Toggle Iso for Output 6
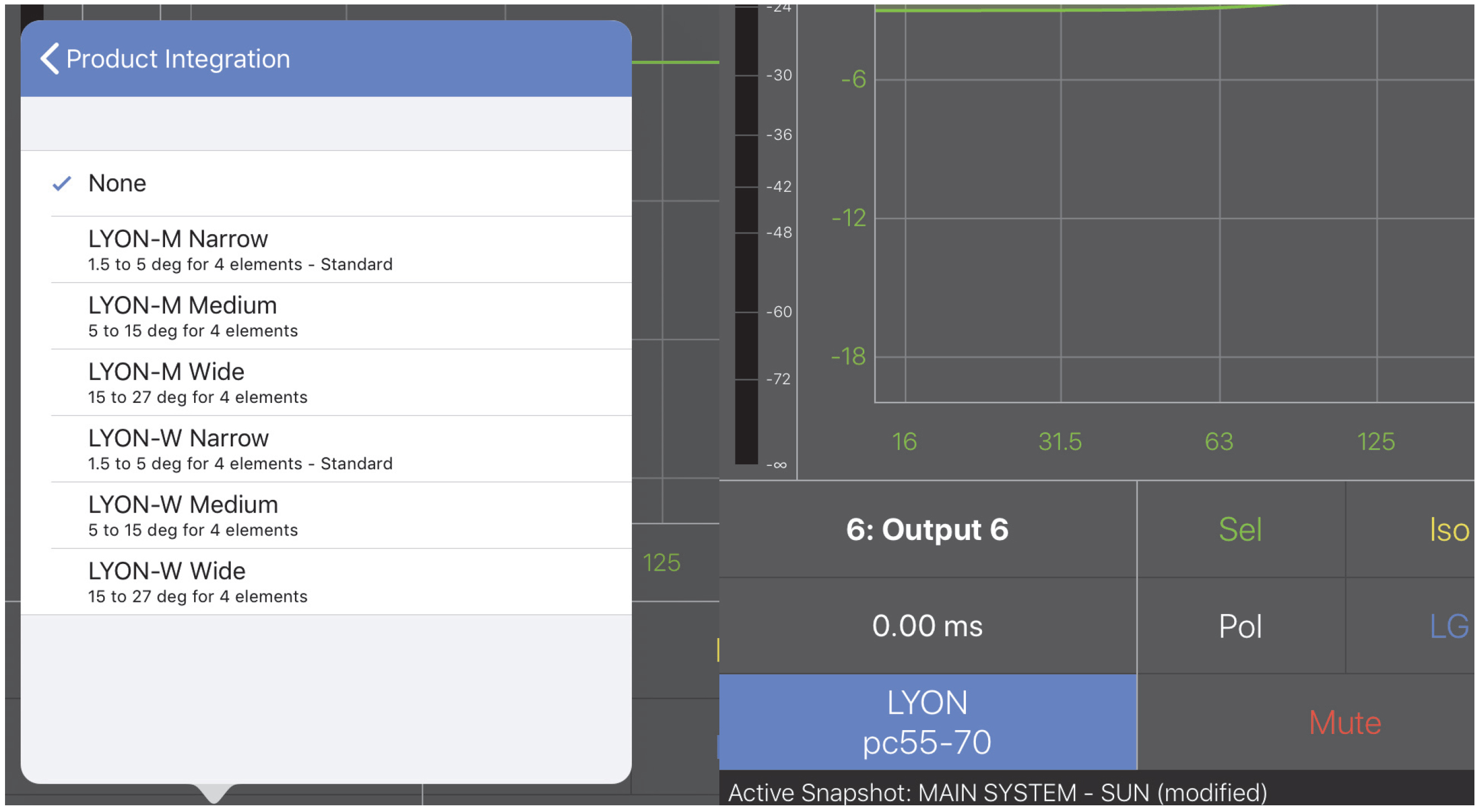The width and height of the screenshot is (1480, 812). (x=1411, y=529)
